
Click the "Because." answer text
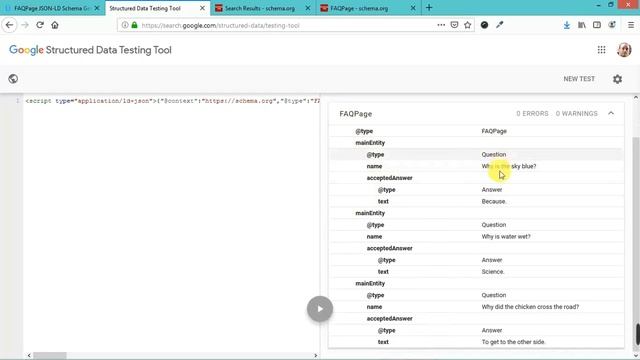coord(494,201)
